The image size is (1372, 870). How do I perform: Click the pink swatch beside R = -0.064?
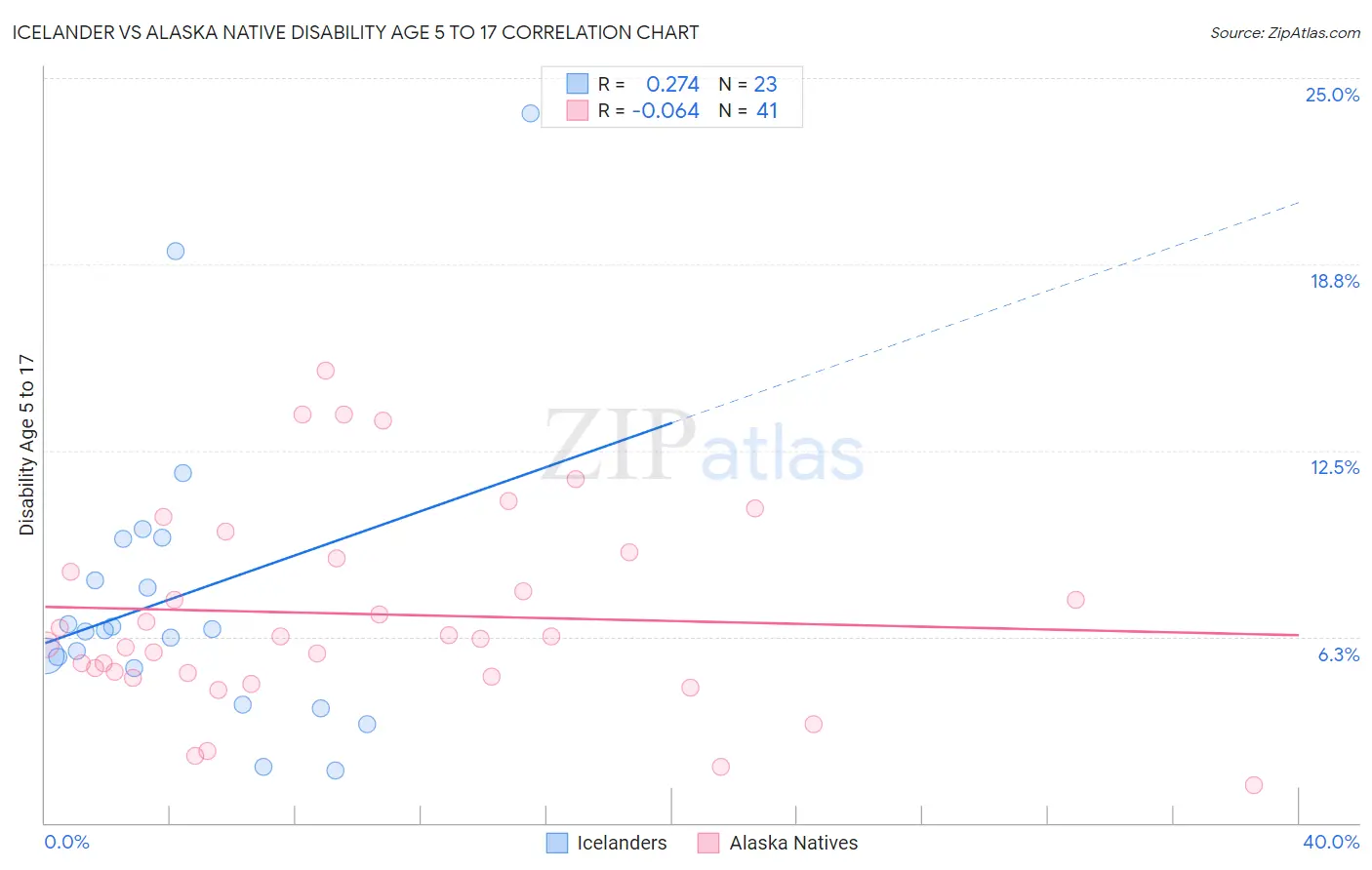(x=578, y=110)
